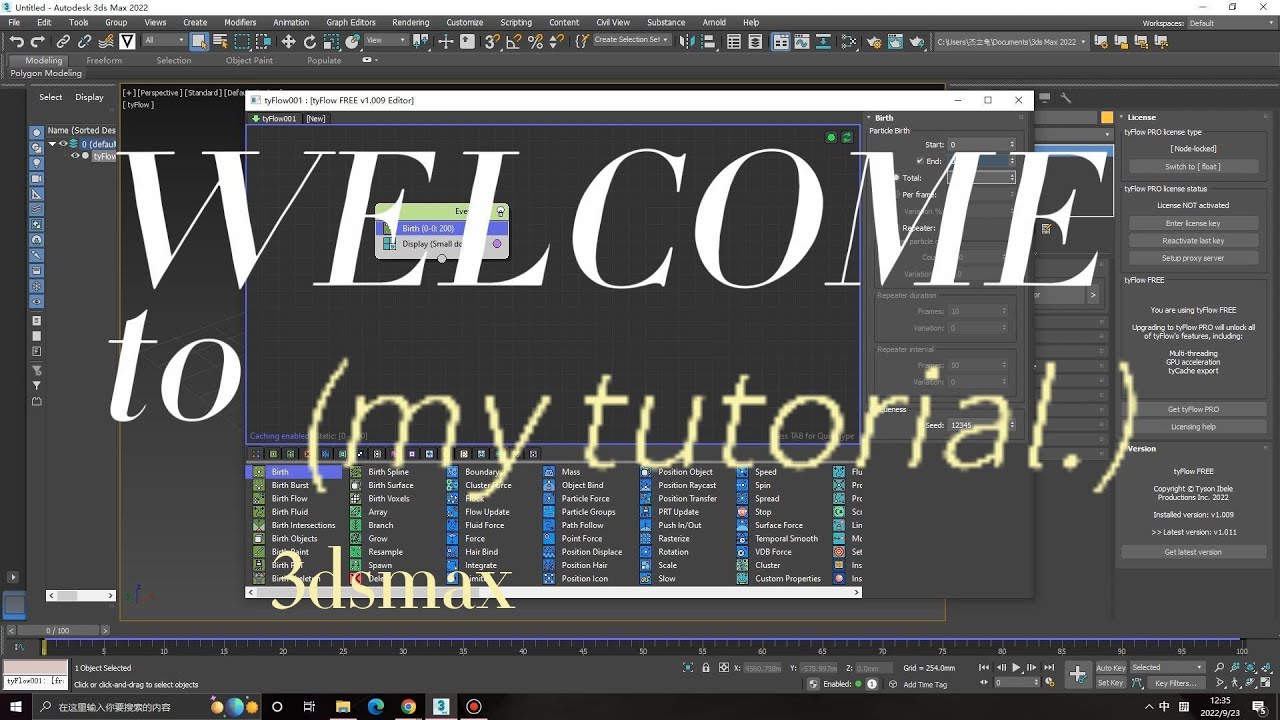Click the Key Filters button
This screenshot has height=720, width=1280.
[x=1175, y=683]
